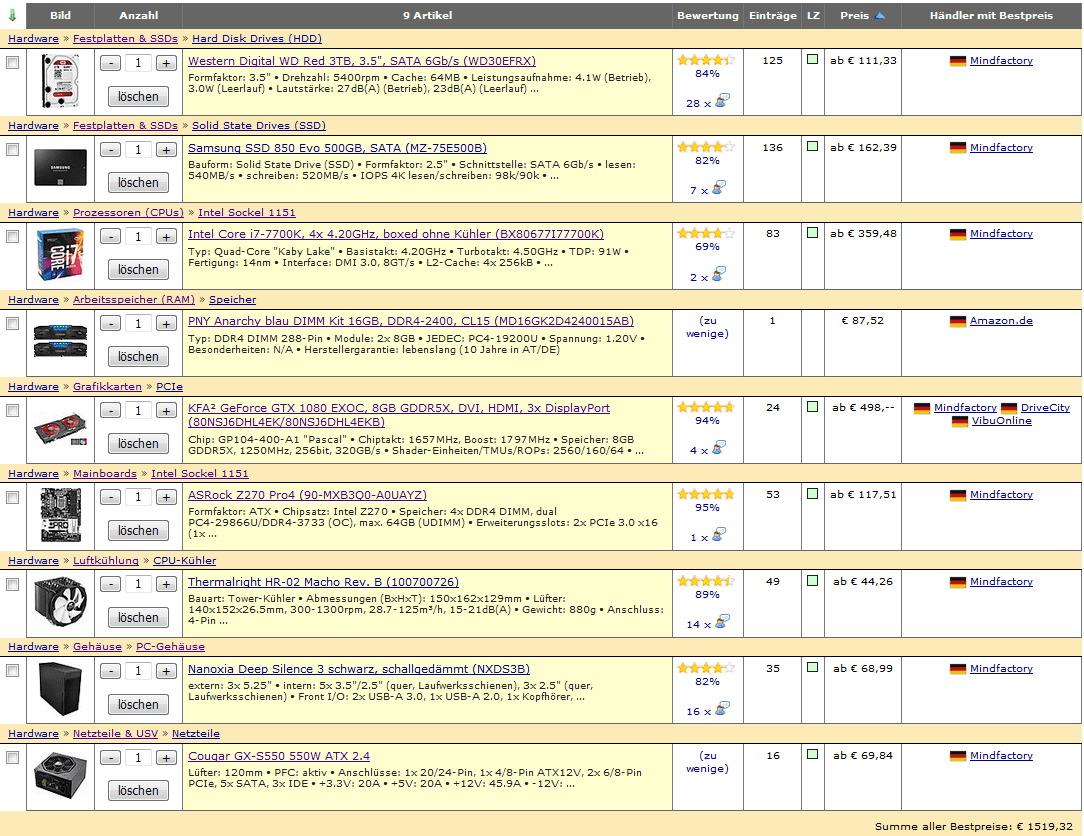Screen dimensions: 1084x836
Task: Open the Hard Disk Drives (HDD) category link
Action: 256,39
